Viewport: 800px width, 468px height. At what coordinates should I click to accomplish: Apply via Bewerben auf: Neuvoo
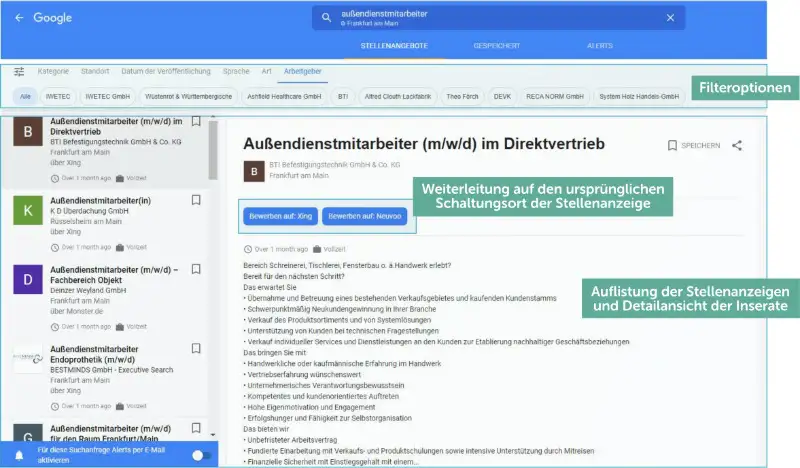coord(364,216)
